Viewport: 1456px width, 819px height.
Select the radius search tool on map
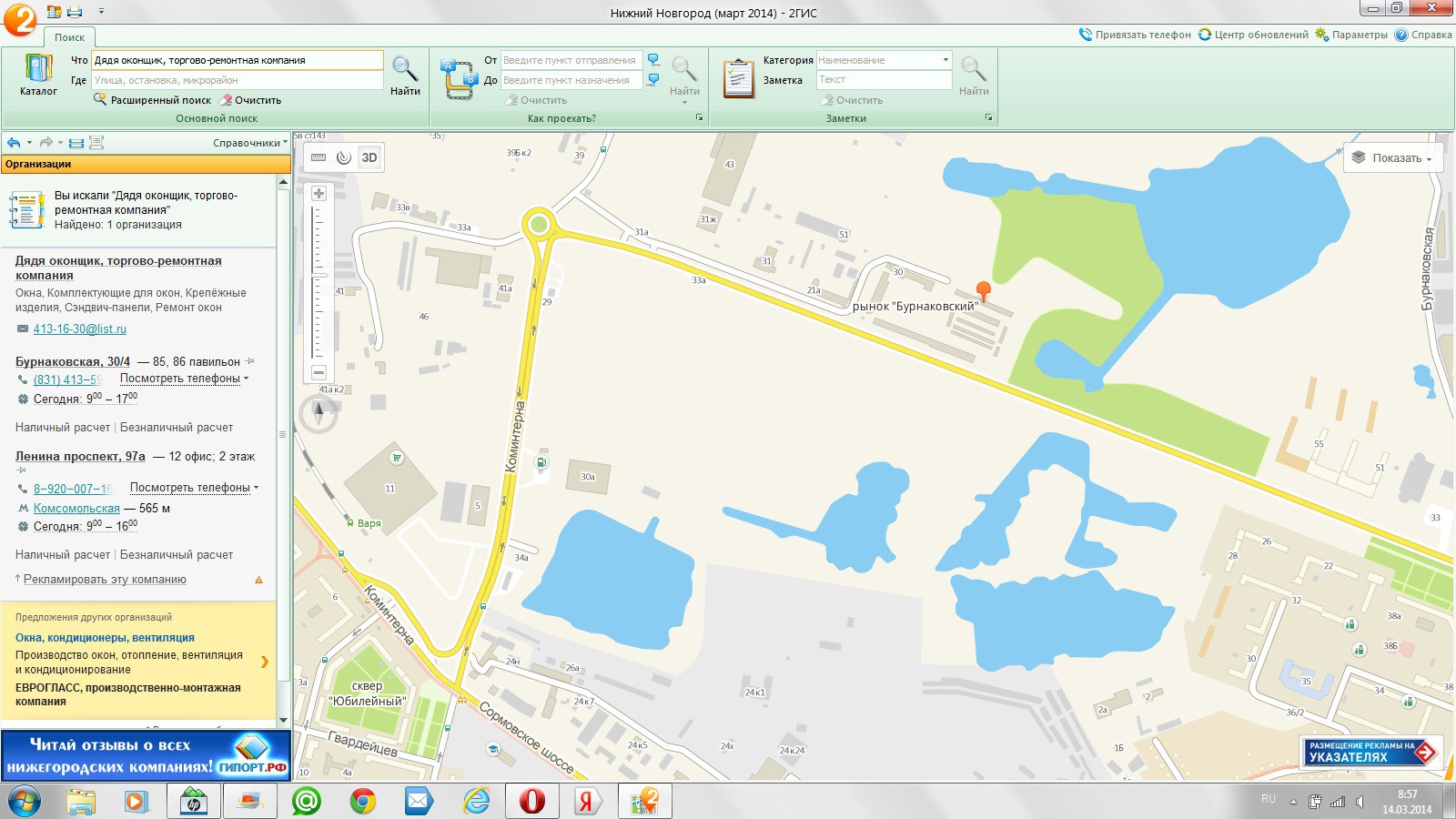[343, 157]
